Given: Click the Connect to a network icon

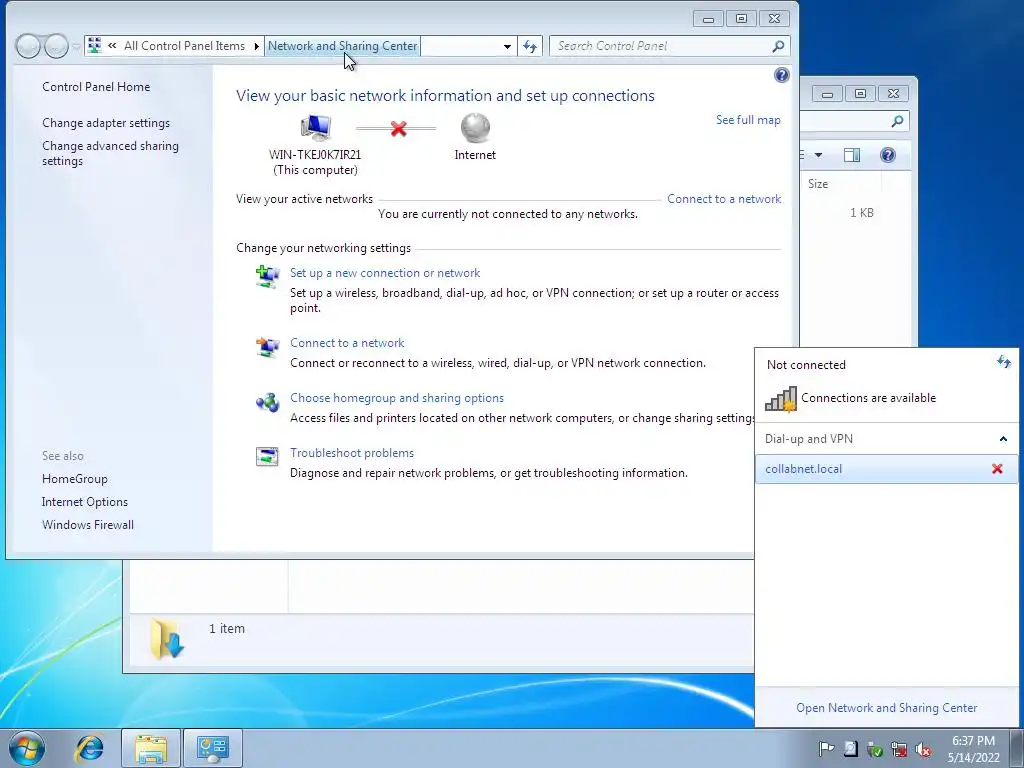Looking at the screenshot, I should (267, 347).
